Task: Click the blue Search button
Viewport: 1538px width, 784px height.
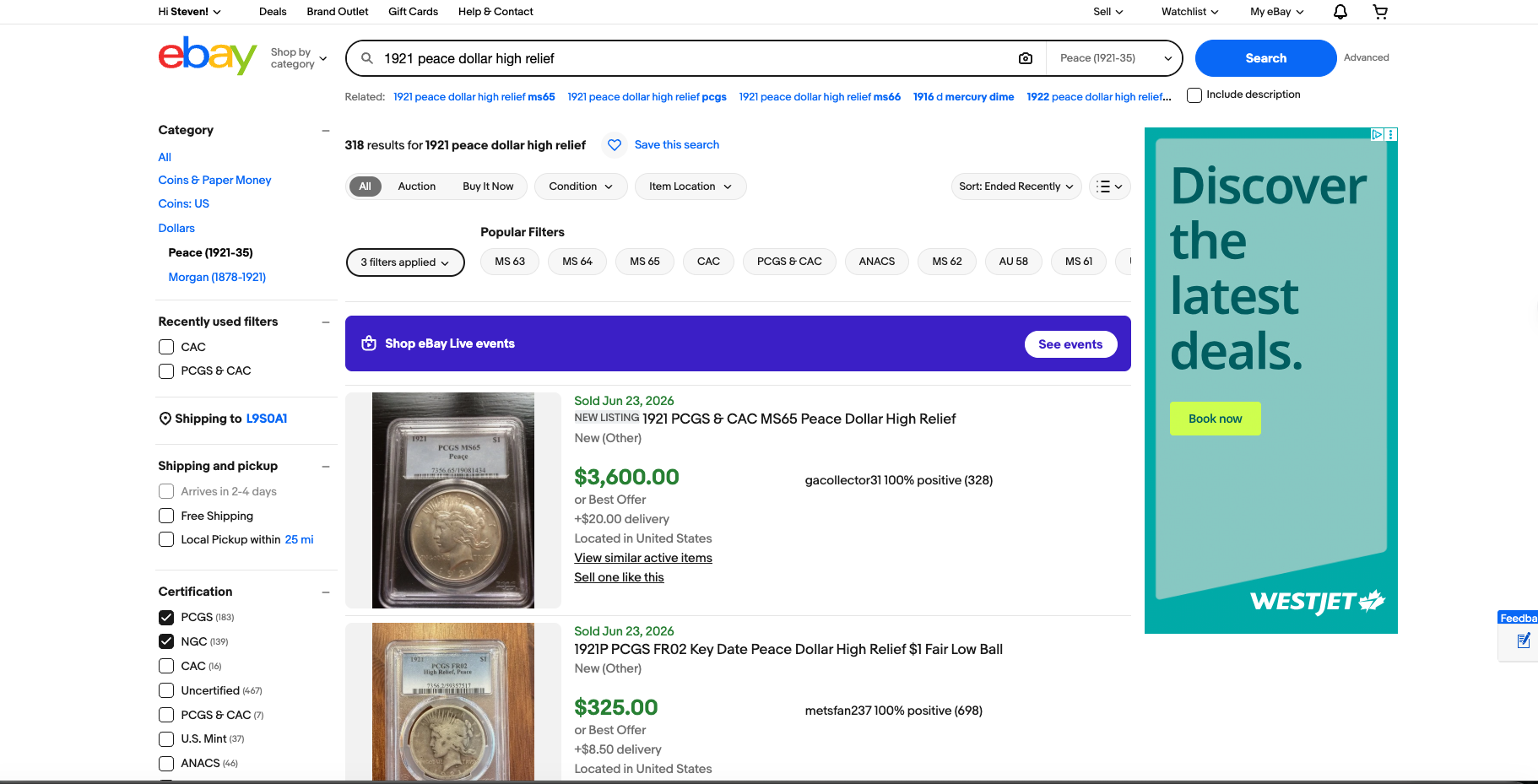Action: point(1265,58)
